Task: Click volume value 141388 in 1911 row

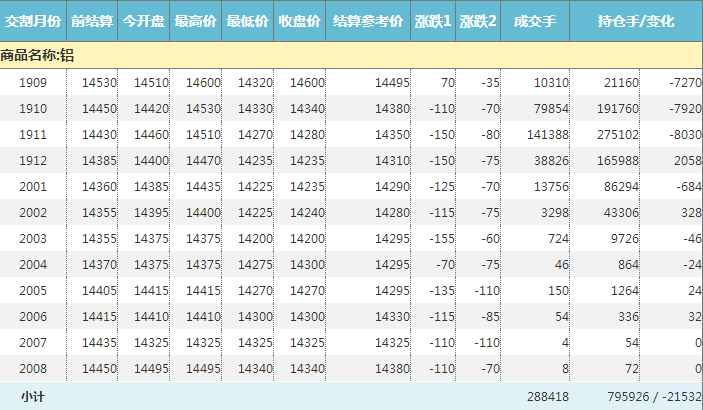Action: click(547, 134)
